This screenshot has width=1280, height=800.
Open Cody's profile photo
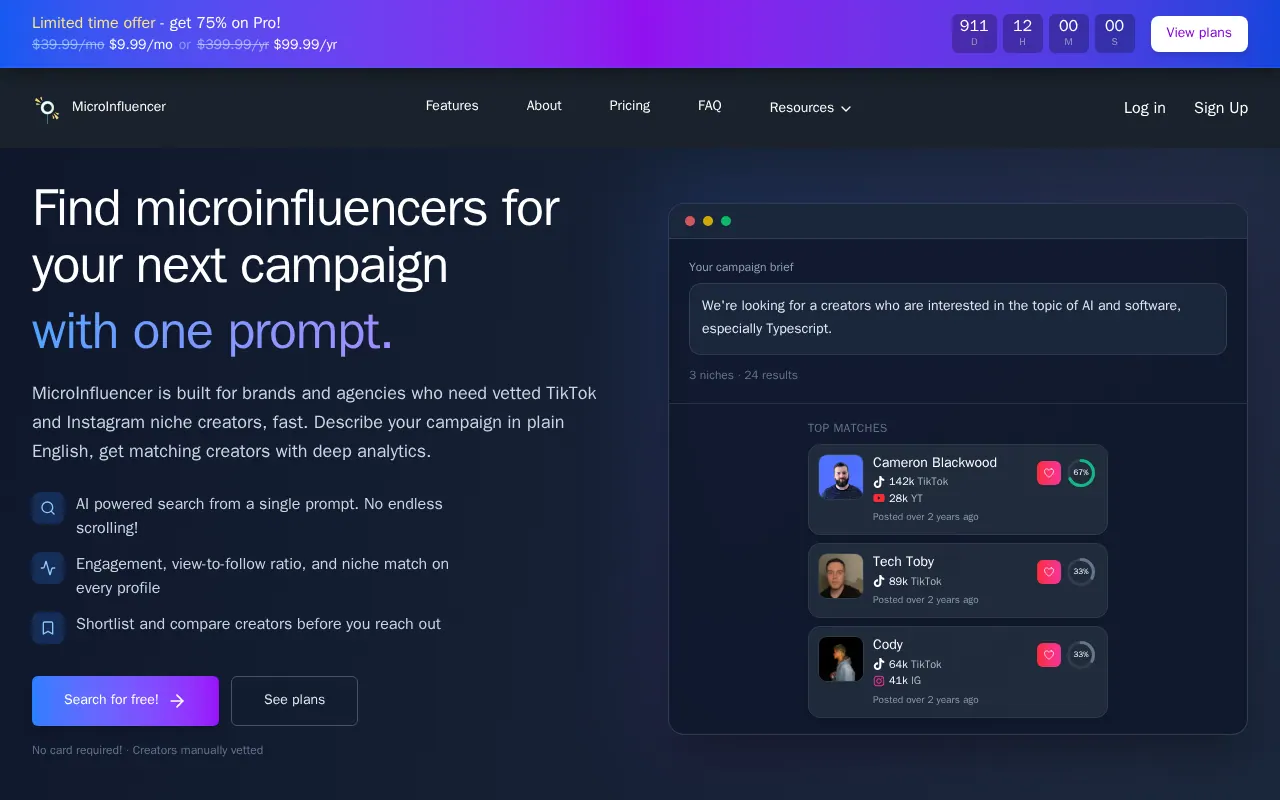click(841, 659)
